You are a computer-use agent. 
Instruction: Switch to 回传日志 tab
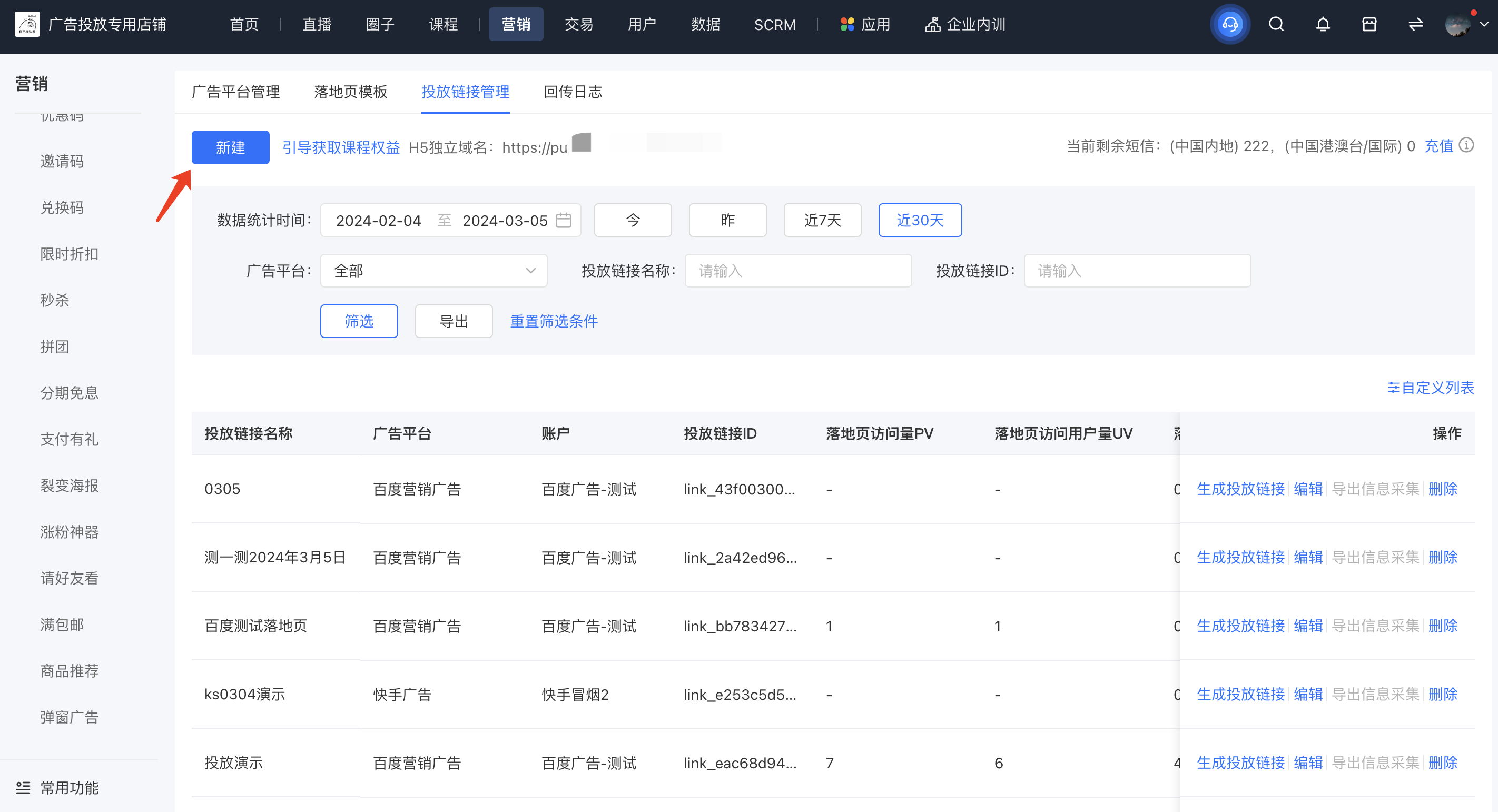pos(572,92)
